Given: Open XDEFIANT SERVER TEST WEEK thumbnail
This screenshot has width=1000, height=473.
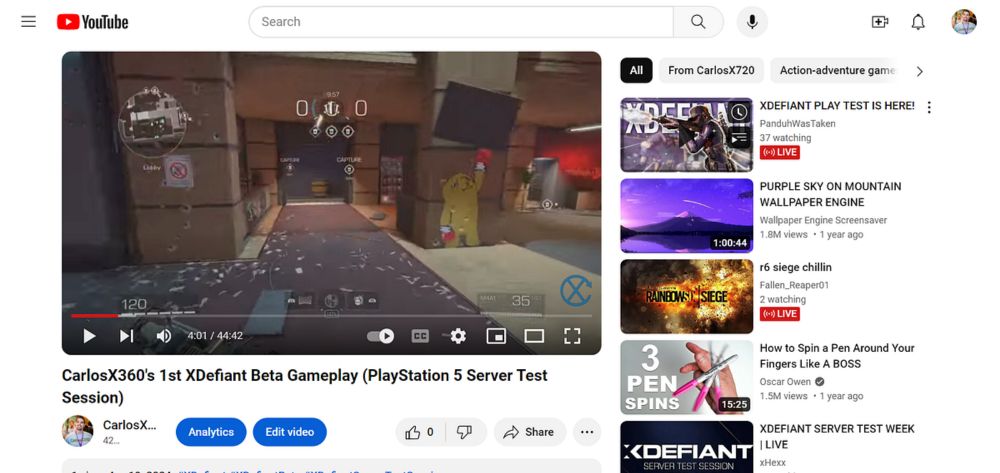Looking at the screenshot, I should point(686,447).
